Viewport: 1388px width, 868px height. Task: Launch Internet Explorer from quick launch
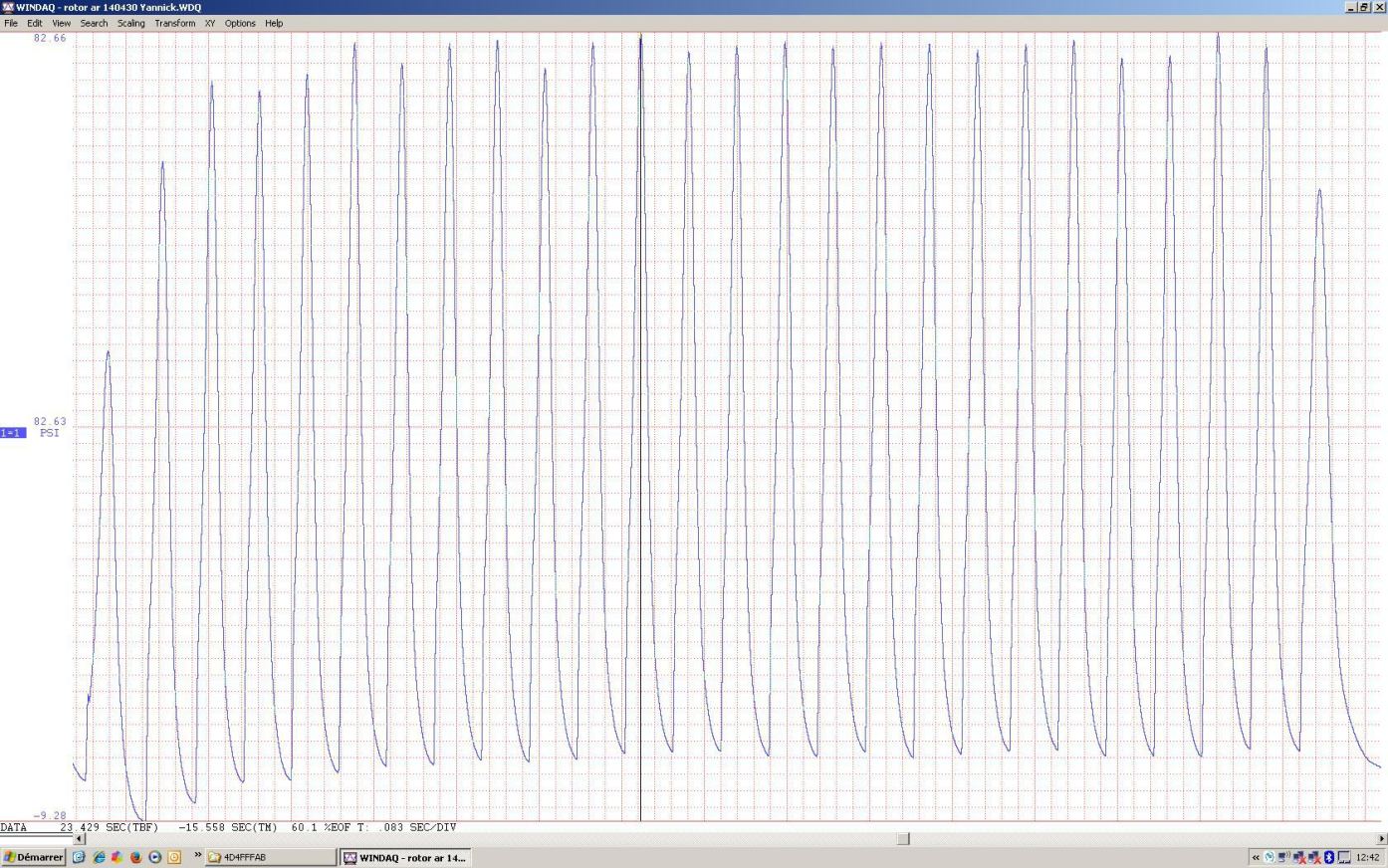click(x=99, y=857)
